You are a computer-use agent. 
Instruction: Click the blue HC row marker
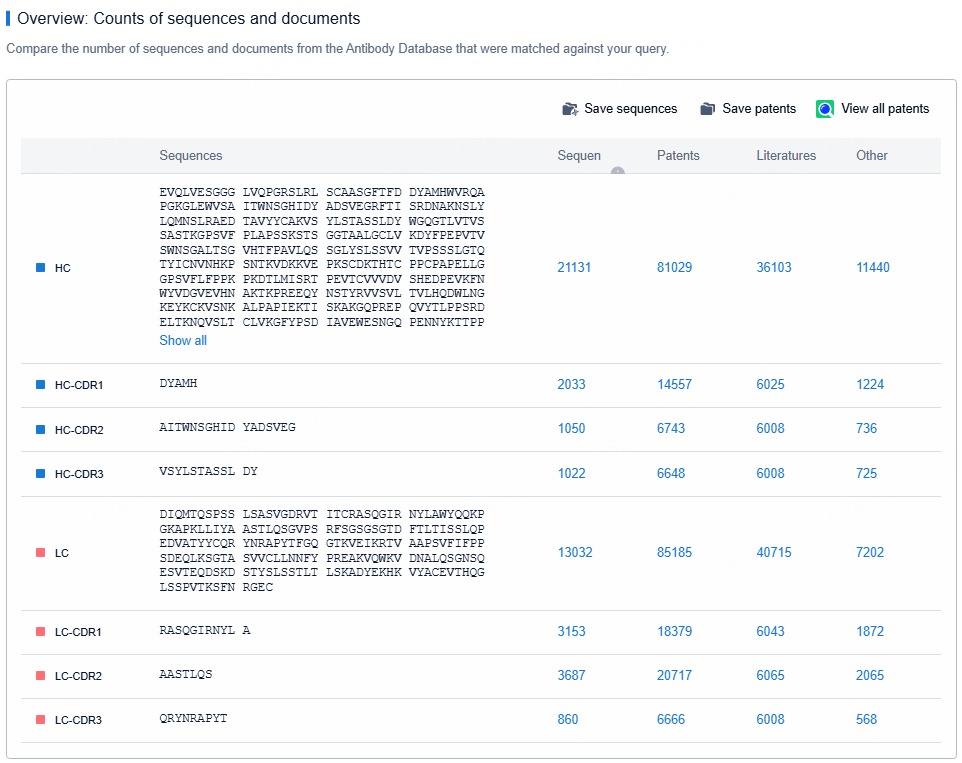[x=41, y=268]
